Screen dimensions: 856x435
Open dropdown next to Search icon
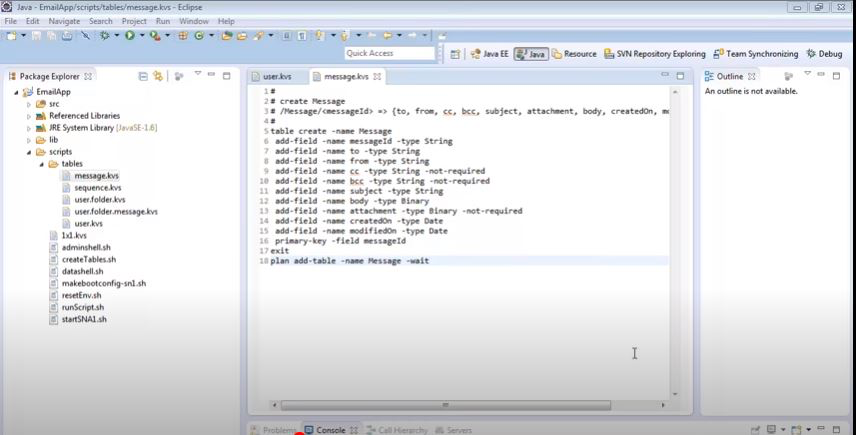pos(271,35)
